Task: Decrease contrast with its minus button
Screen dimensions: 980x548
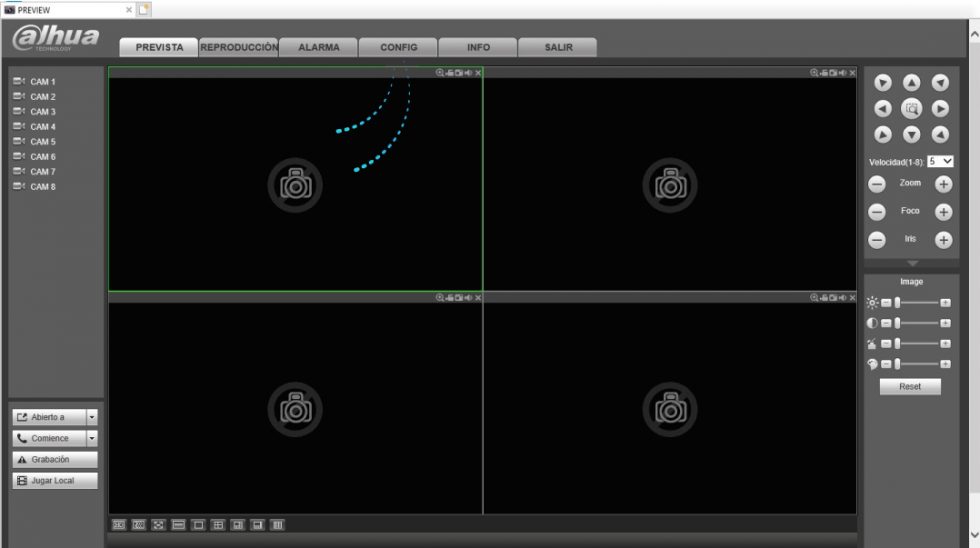Action: 886,323
